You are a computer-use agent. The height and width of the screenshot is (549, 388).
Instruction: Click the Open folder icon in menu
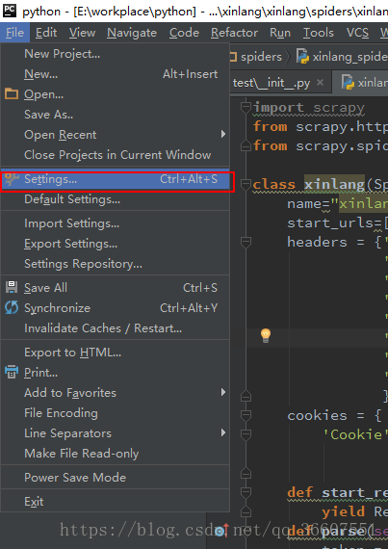tap(11, 94)
